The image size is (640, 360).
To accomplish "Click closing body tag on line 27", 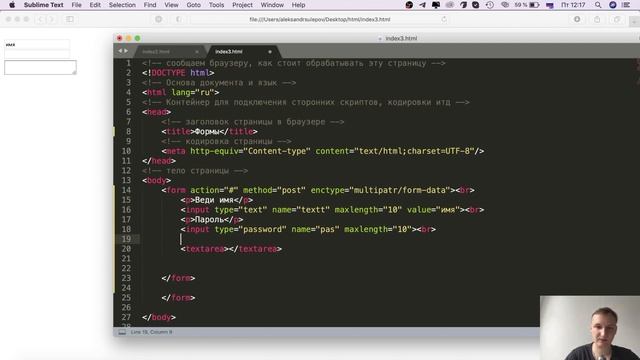I will (x=159, y=317).
